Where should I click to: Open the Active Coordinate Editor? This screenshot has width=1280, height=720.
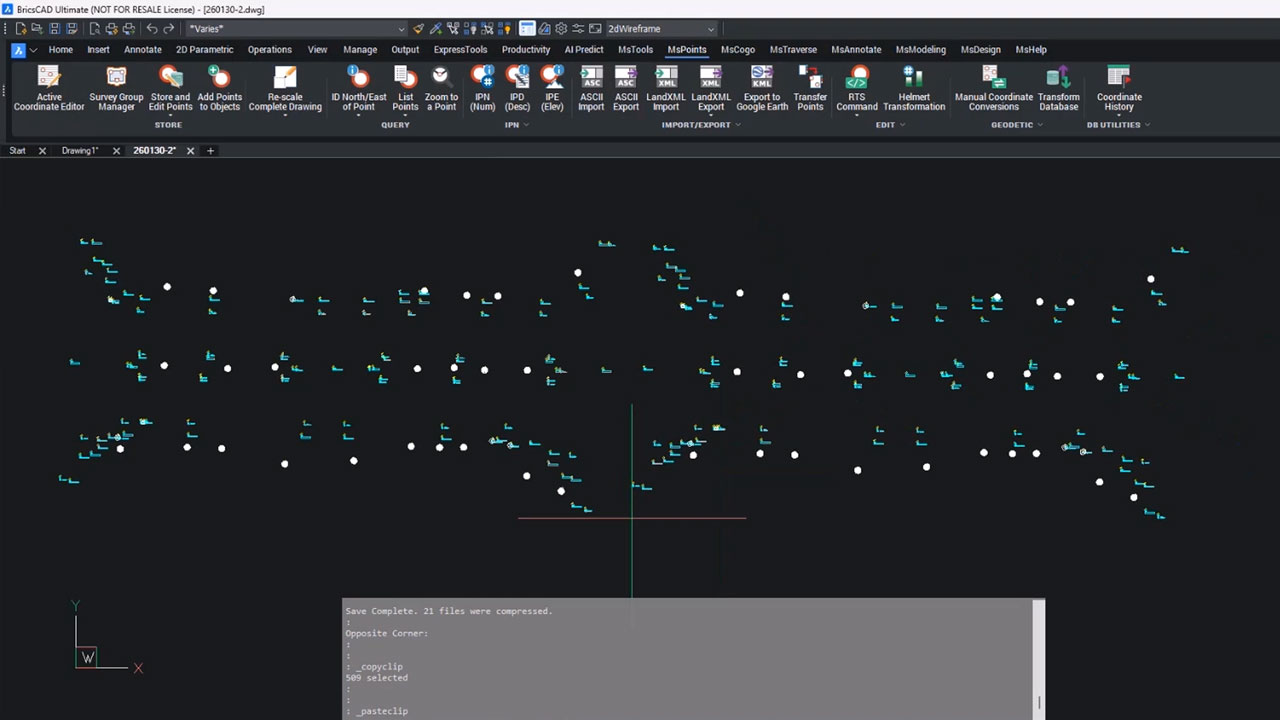(48, 88)
